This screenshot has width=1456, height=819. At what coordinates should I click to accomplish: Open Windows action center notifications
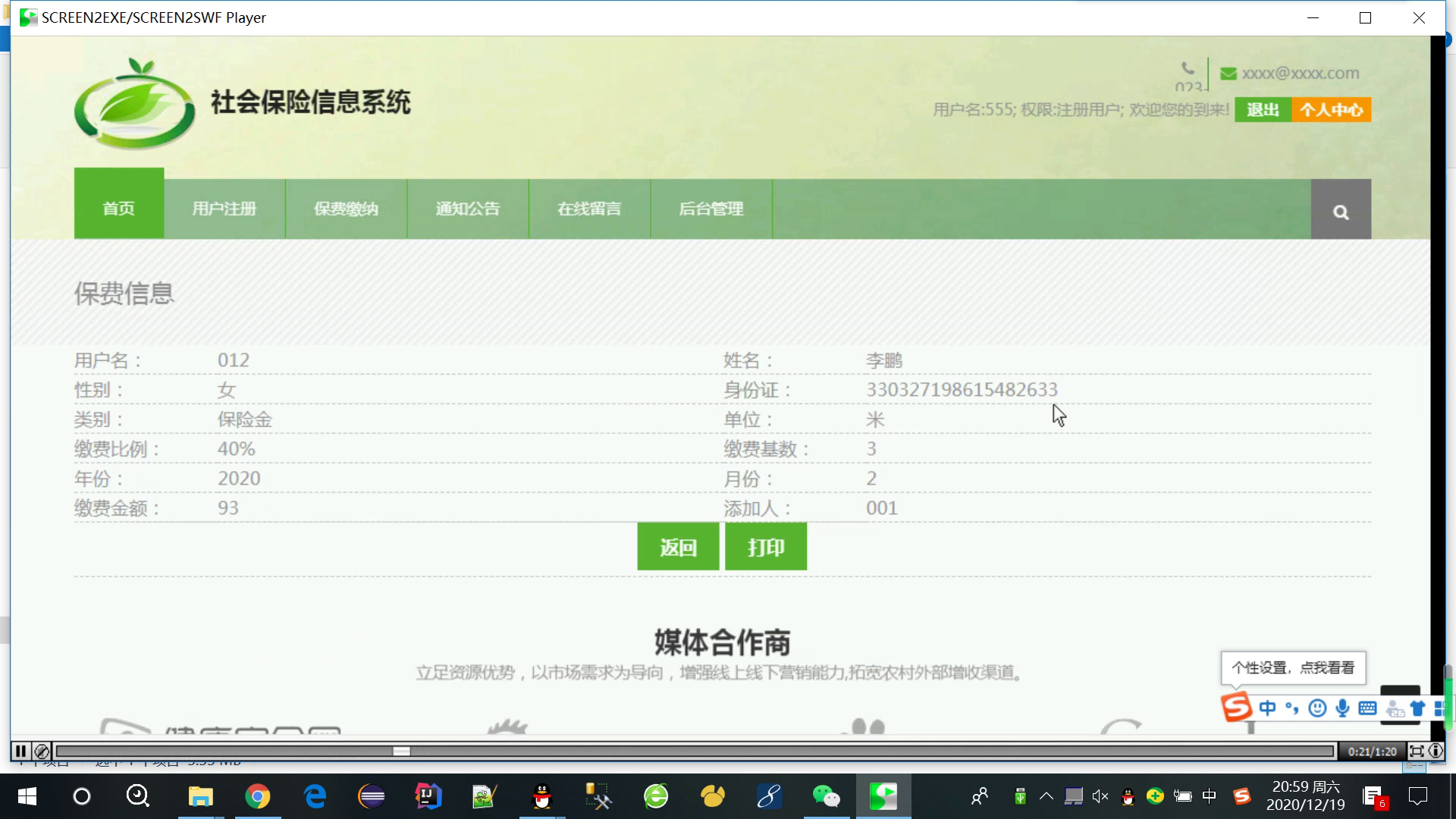pyautogui.click(x=1418, y=796)
